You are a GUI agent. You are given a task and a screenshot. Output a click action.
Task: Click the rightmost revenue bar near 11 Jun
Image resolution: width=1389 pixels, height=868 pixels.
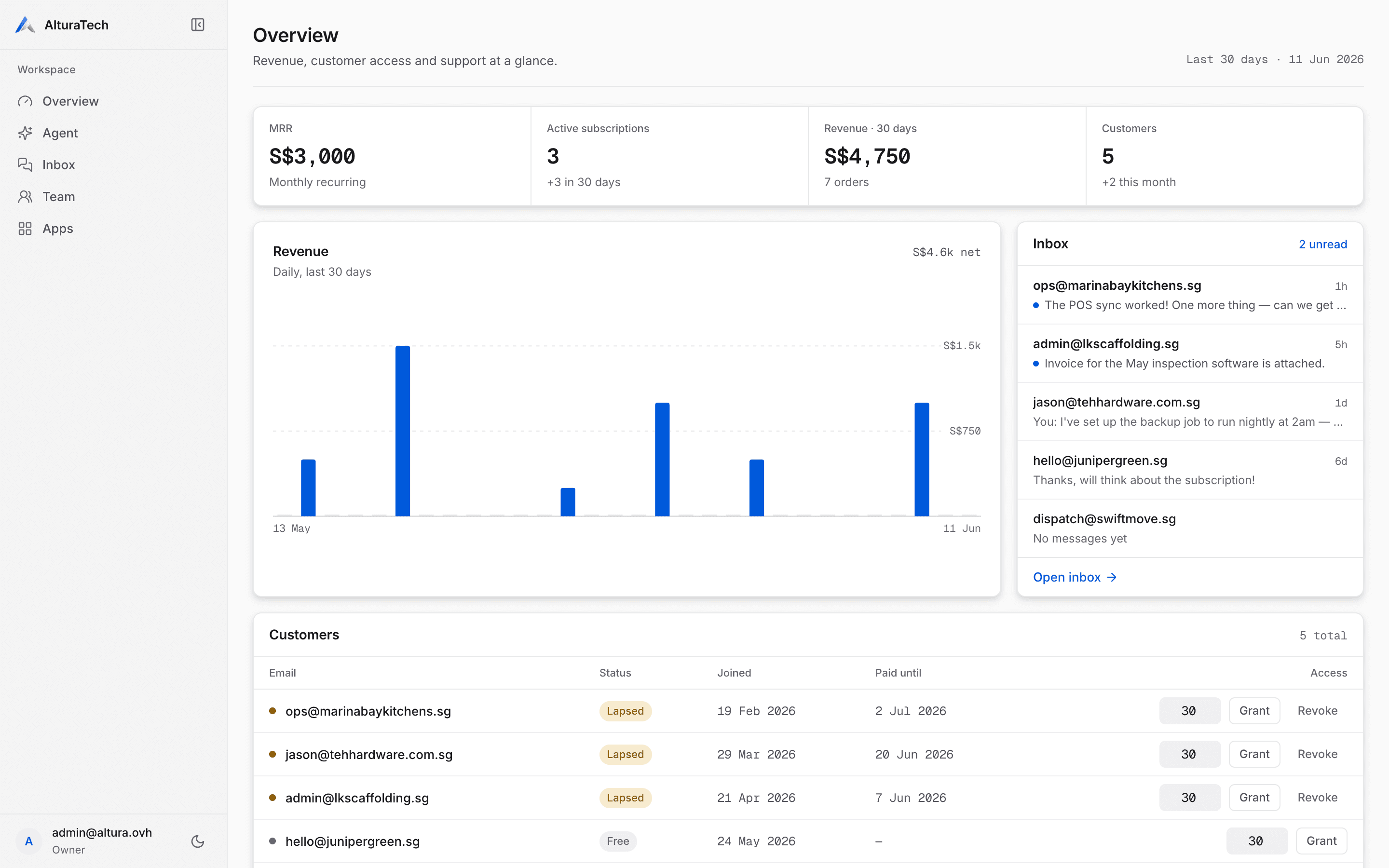point(921,459)
